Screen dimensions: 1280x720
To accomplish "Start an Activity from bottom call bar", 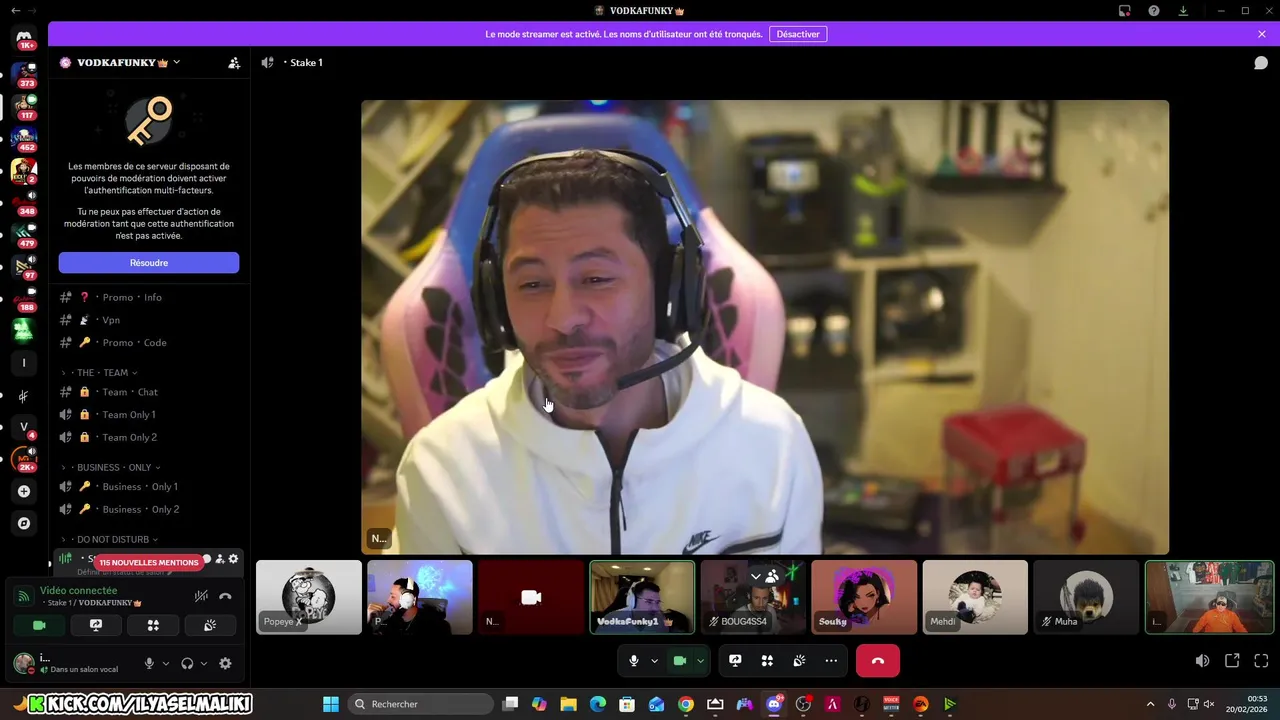I will 767,660.
